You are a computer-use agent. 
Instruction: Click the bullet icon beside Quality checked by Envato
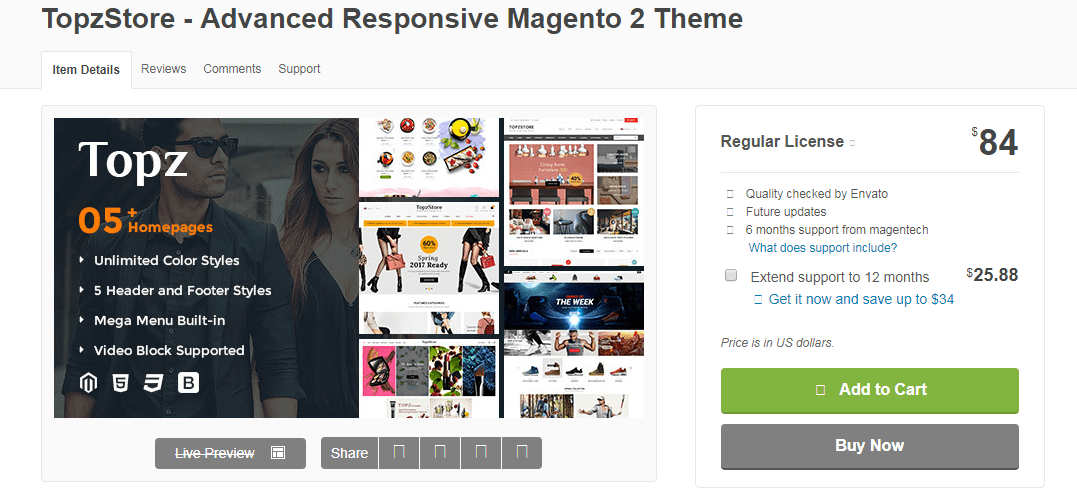pyautogui.click(x=730, y=194)
